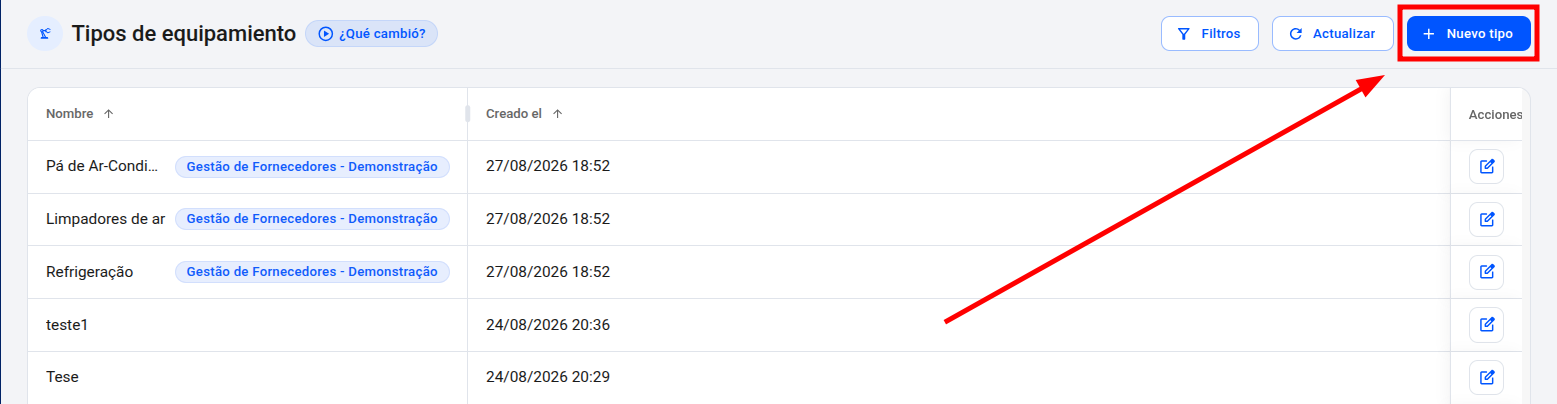Click the Nombre column resize handle
The height and width of the screenshot is (404, 1557).
(x=467, y=114)
